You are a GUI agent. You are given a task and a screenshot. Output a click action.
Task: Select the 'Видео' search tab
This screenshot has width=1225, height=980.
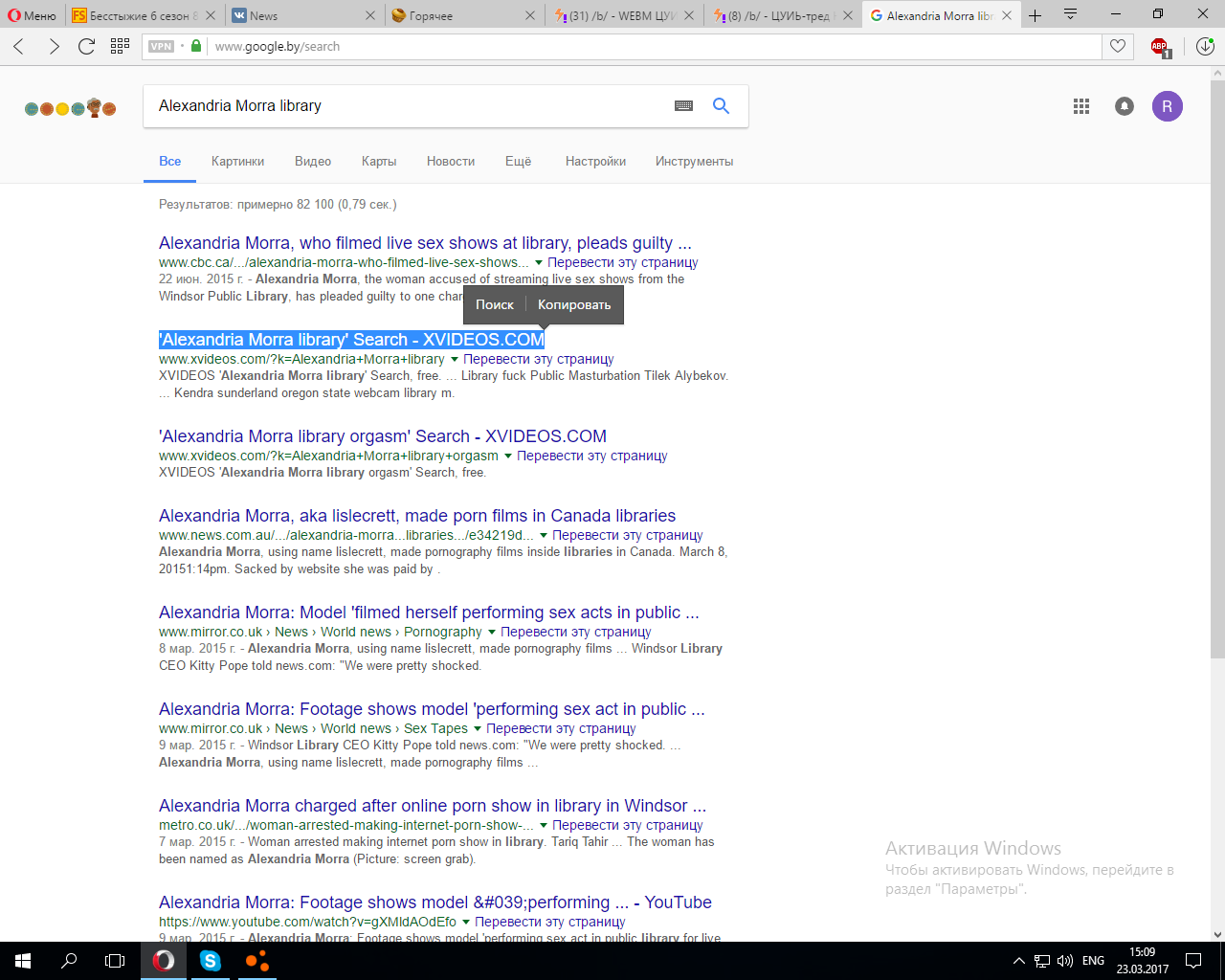coord(313,162)
